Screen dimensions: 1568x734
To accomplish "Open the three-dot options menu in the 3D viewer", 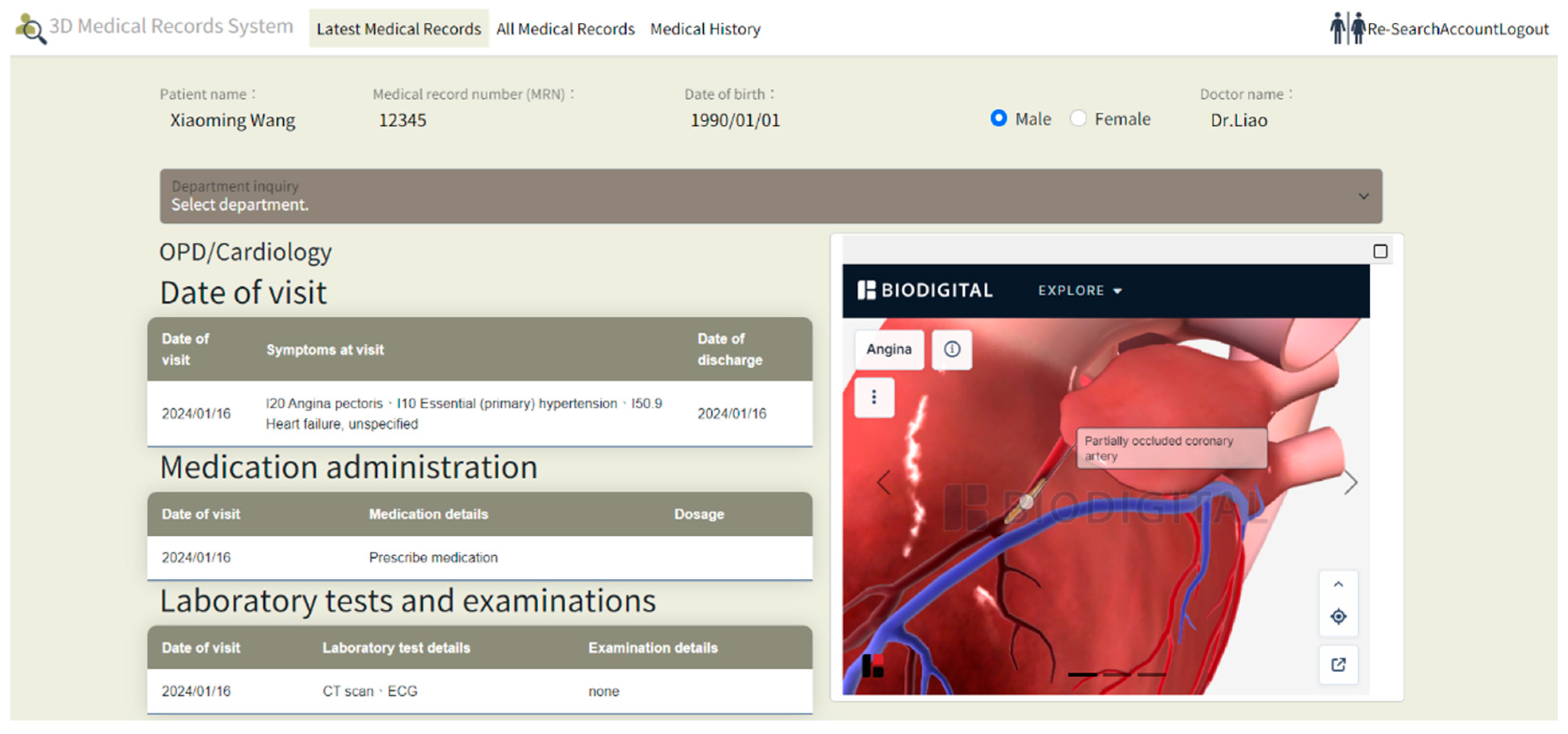I will 874,396.
